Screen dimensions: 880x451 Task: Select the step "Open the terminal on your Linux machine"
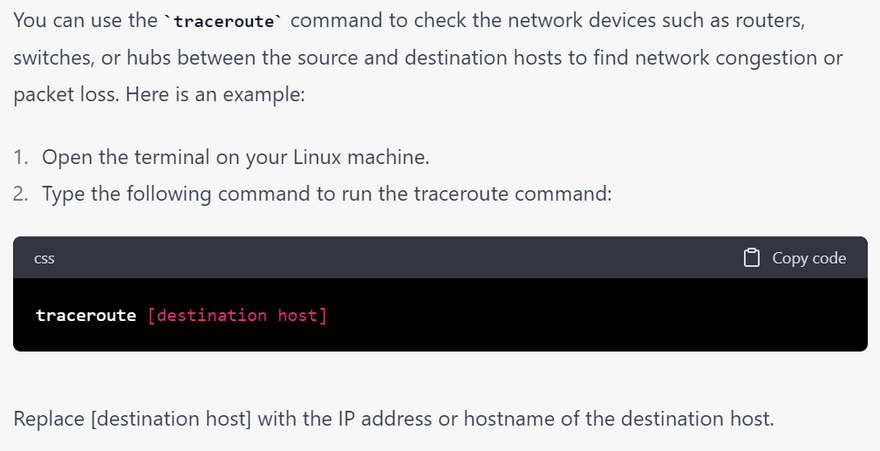pos(236,157)
